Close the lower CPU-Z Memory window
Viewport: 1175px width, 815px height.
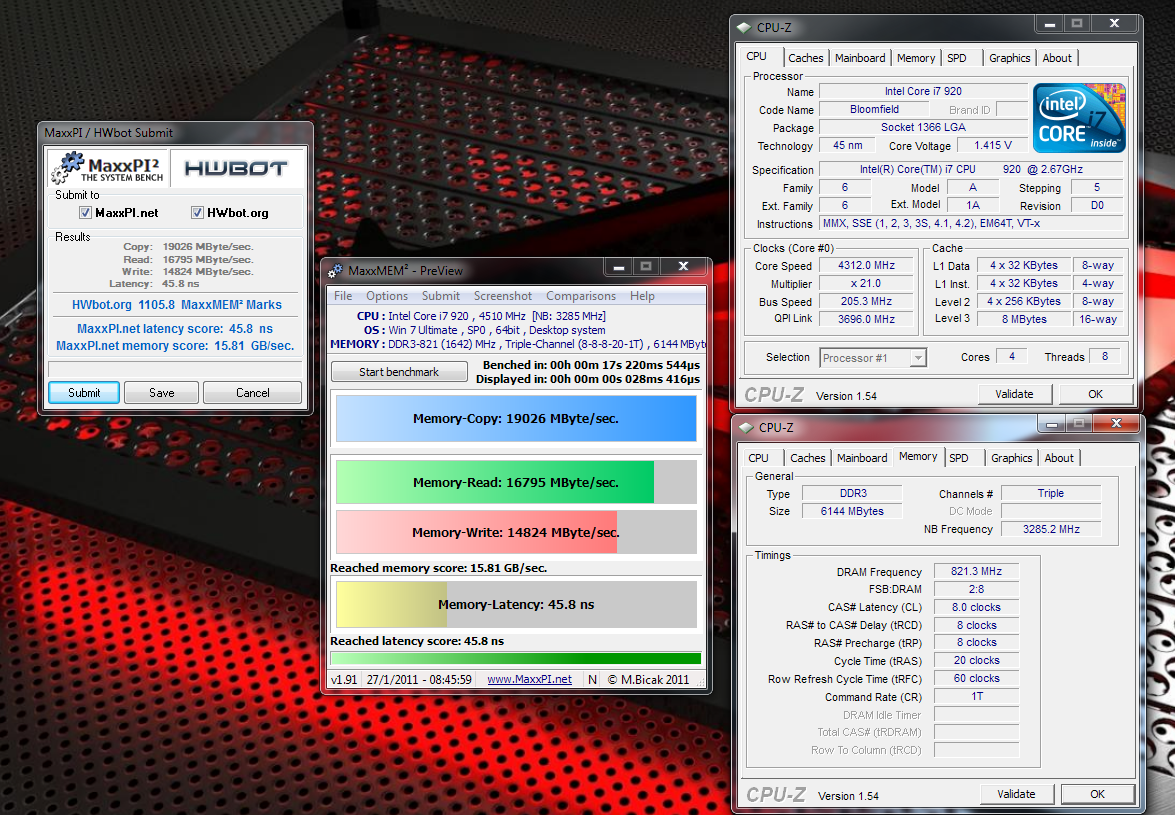point(1117,424)
